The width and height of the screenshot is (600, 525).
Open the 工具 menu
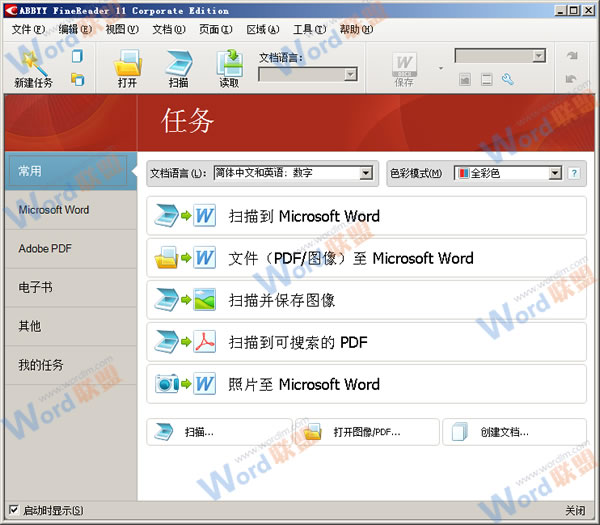(310, 29)
